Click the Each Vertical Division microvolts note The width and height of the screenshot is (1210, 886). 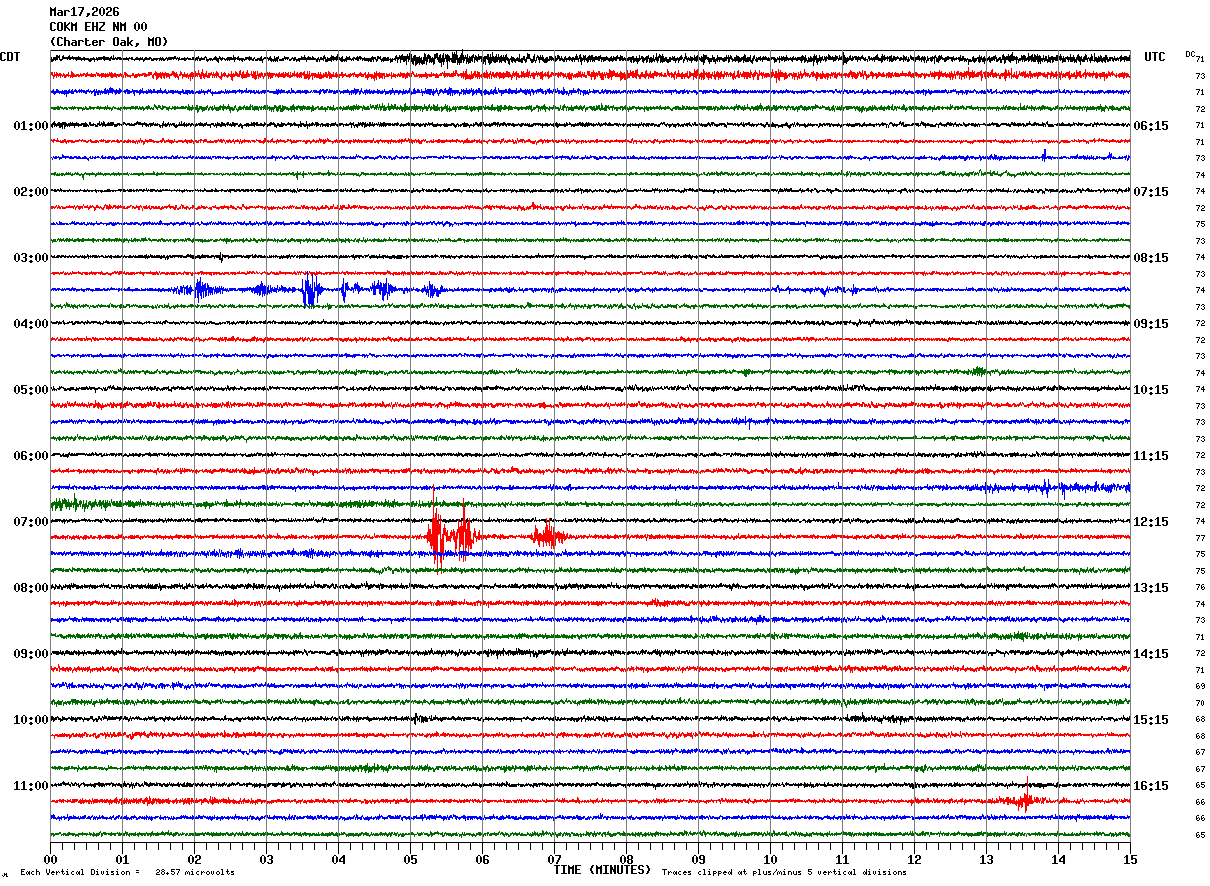(128, 873)
